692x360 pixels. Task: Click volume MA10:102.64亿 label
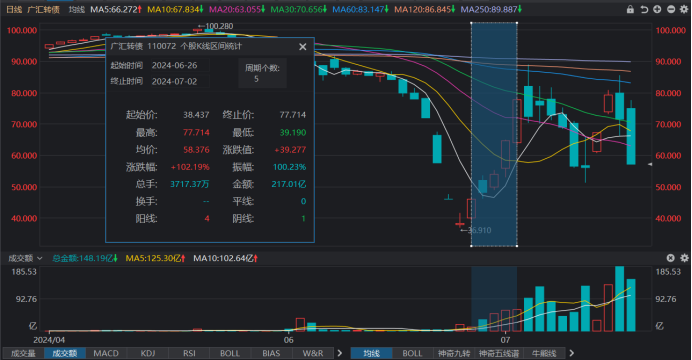click(x=226, y=258)
